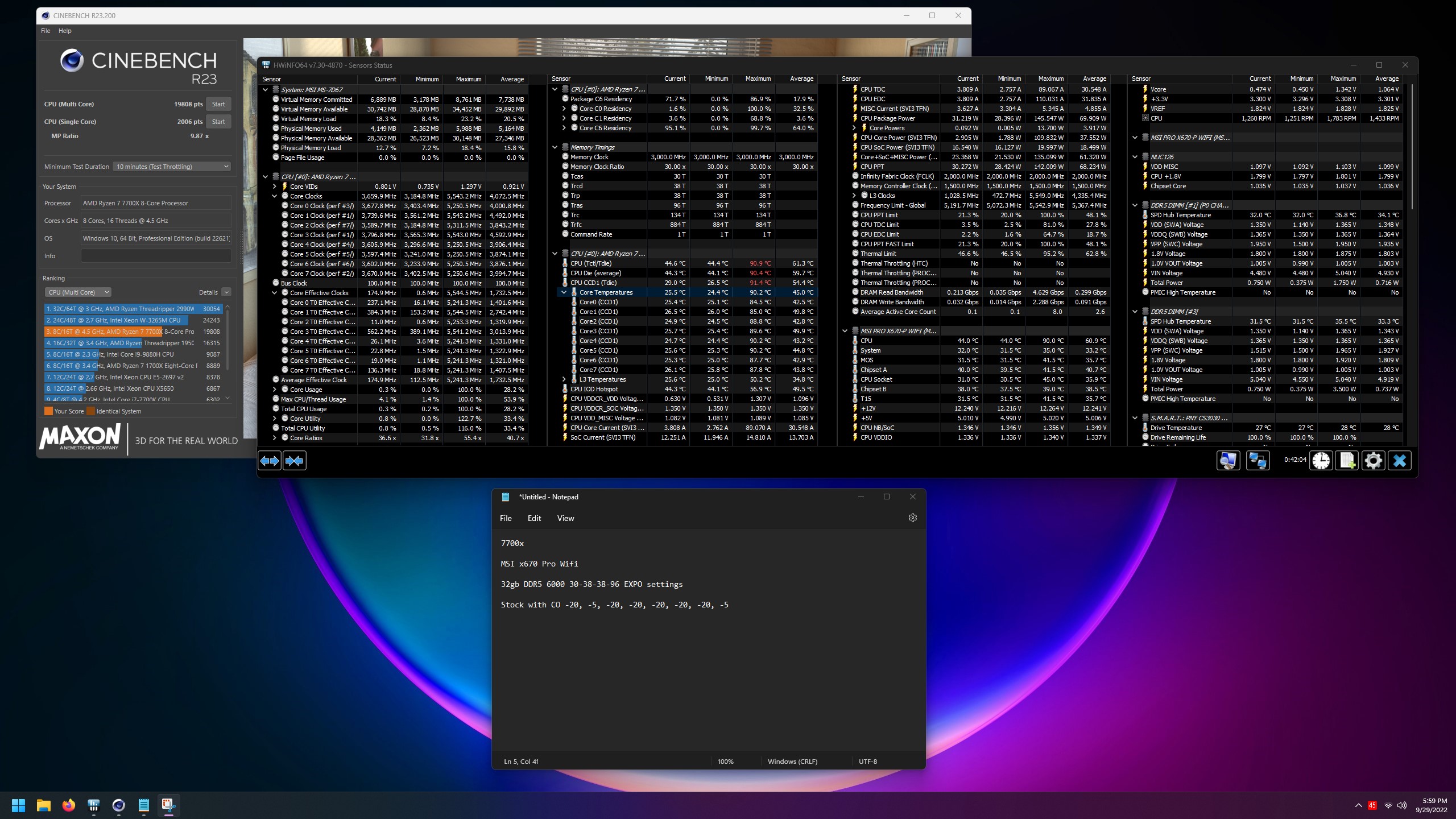Open HWiNFO network remote monitoring icon
Image resolution: width=1456 pixels, height=819 pixels.
pos(1258,461)
